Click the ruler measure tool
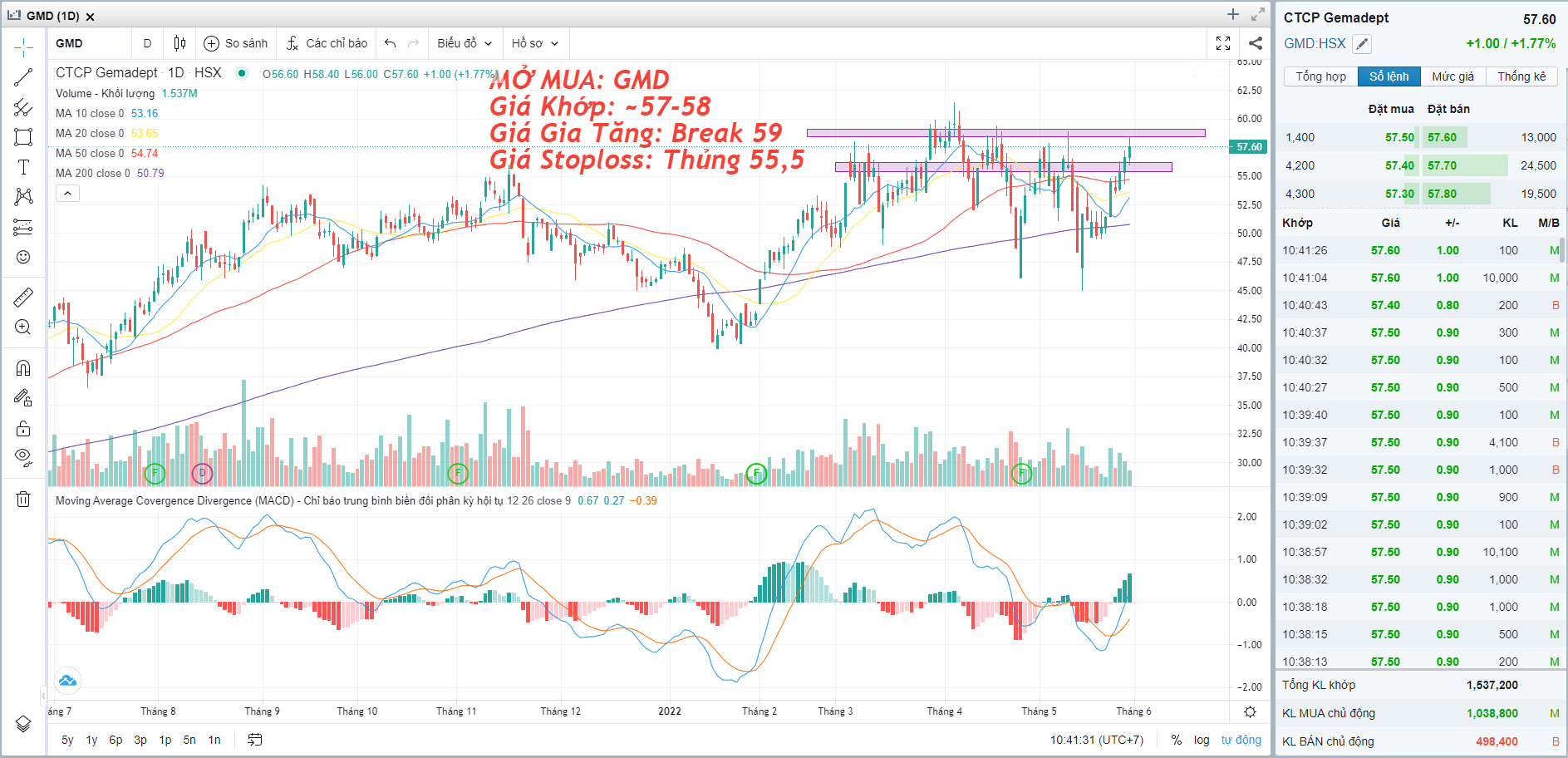The image size is (1568, 758). (23, 297)
